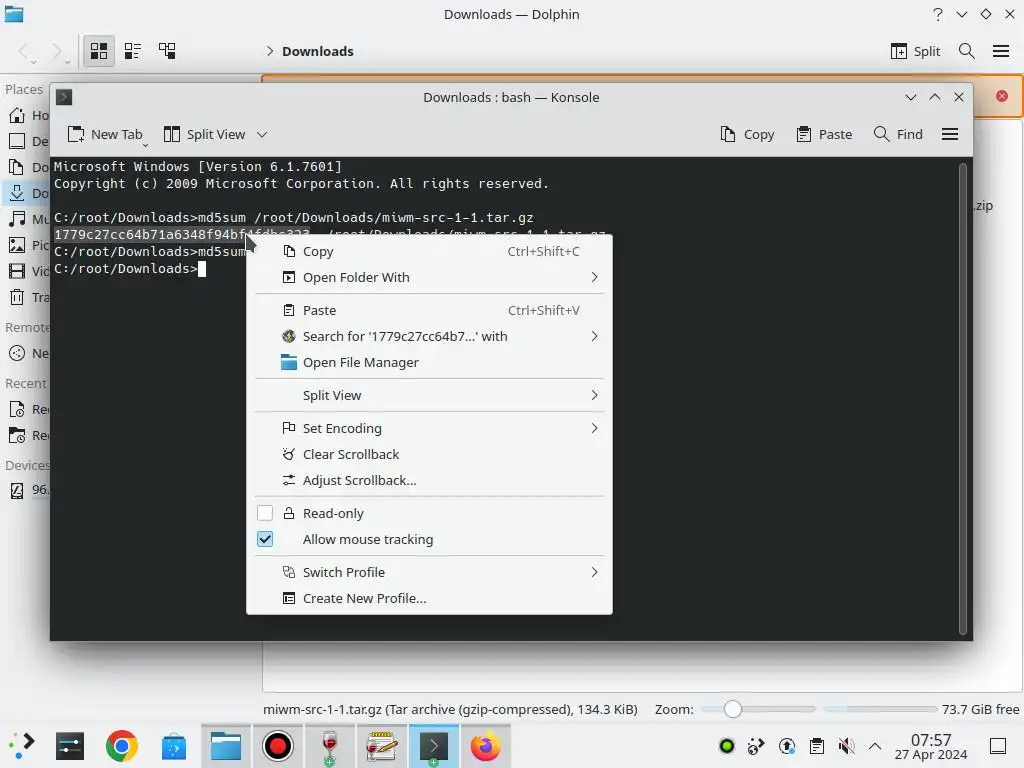
Task: Choose Split View in the context menu
Action: pos(429,395)
